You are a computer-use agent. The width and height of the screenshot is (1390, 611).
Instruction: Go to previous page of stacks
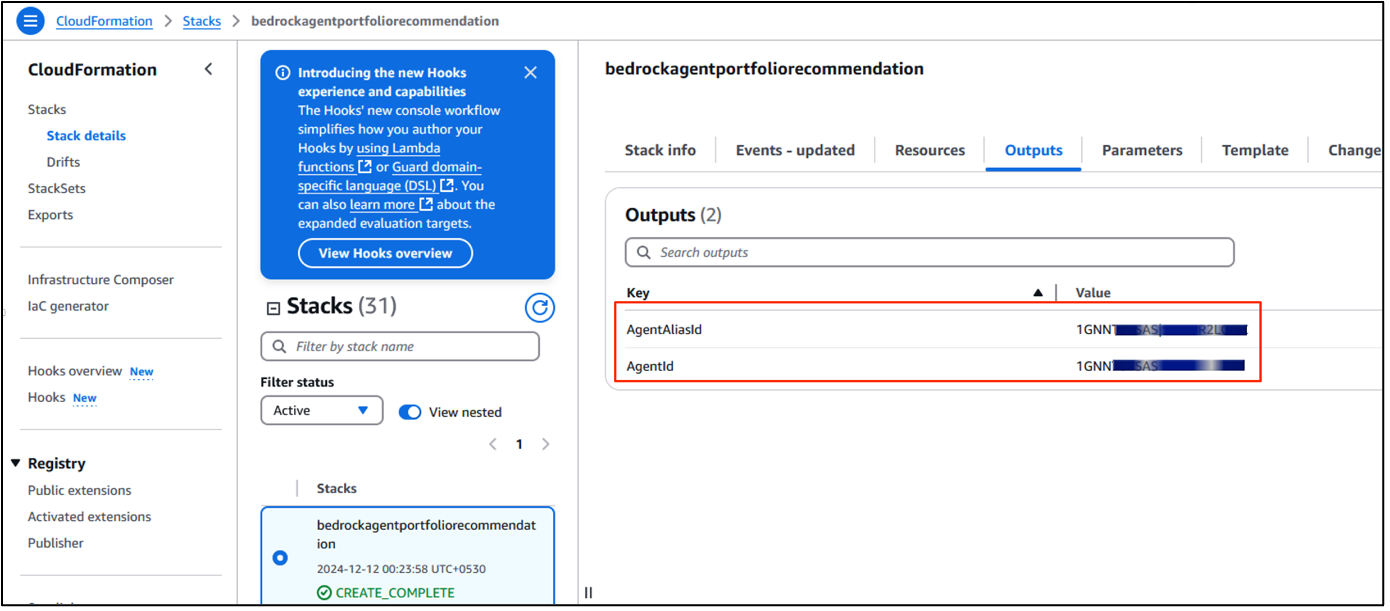(x=493, y=444)
